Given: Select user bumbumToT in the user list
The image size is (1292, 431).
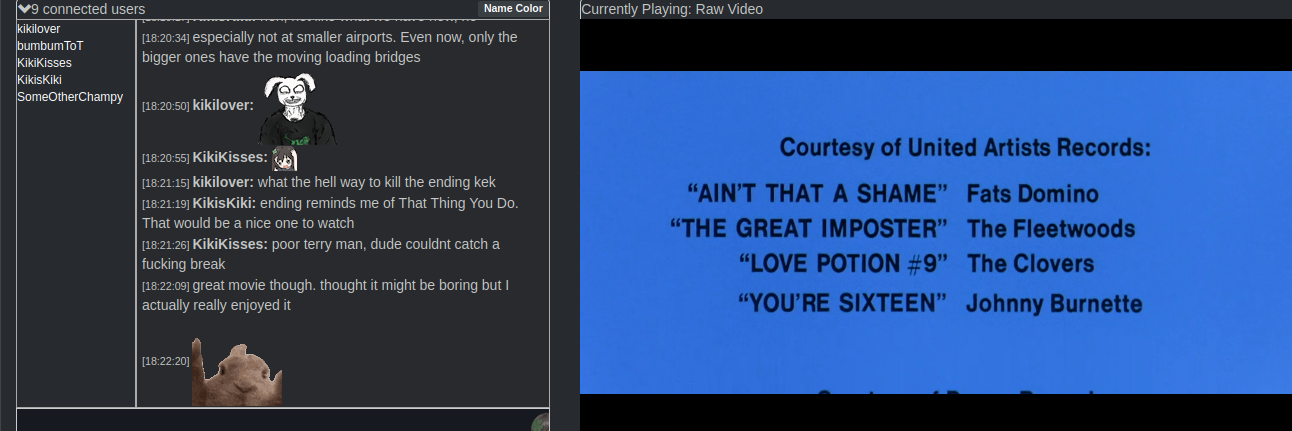Looking at the screenshot, I should tap(50, 46).
